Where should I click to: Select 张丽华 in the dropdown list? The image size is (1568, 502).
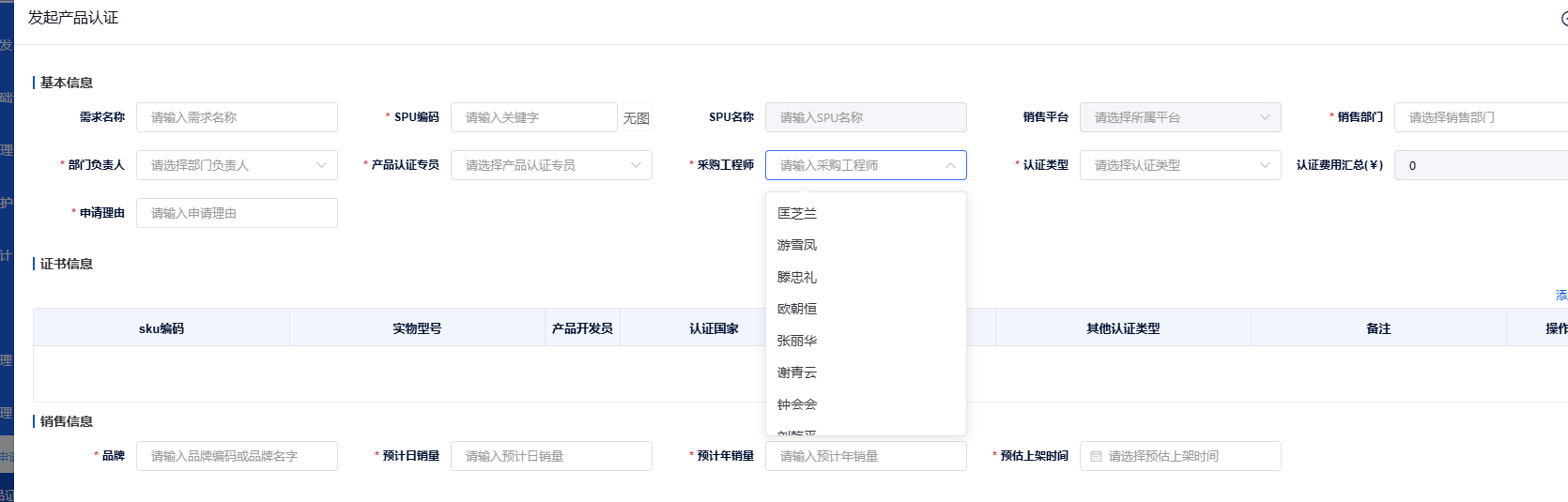tap(797, 341)
